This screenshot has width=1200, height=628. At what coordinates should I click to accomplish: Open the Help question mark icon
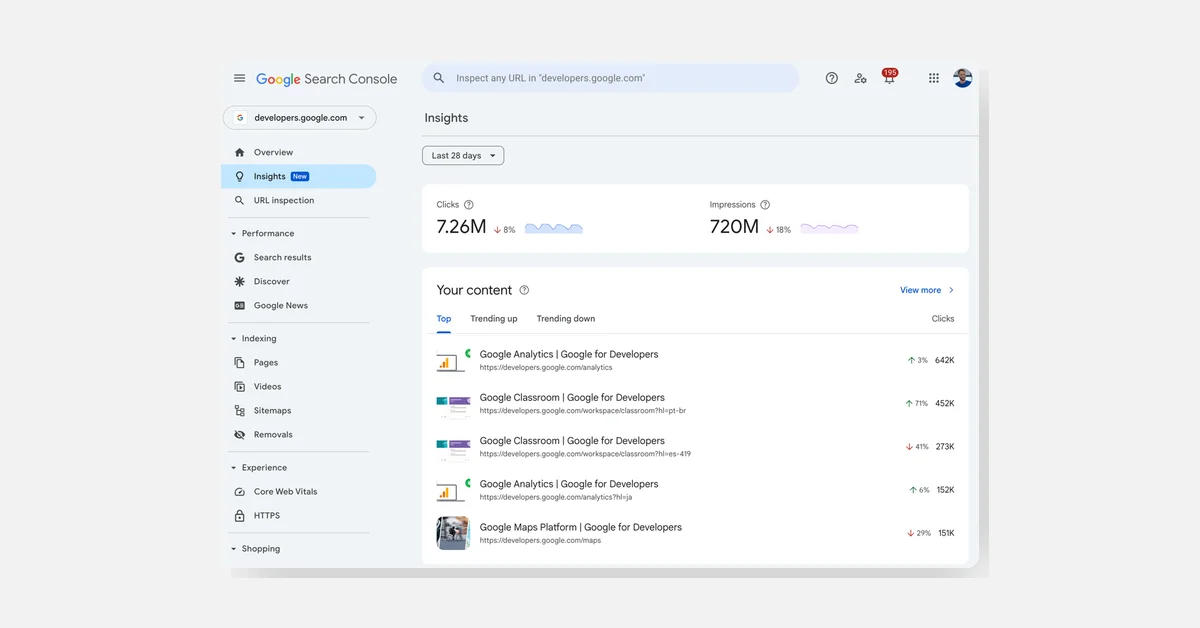coord(832,78)
